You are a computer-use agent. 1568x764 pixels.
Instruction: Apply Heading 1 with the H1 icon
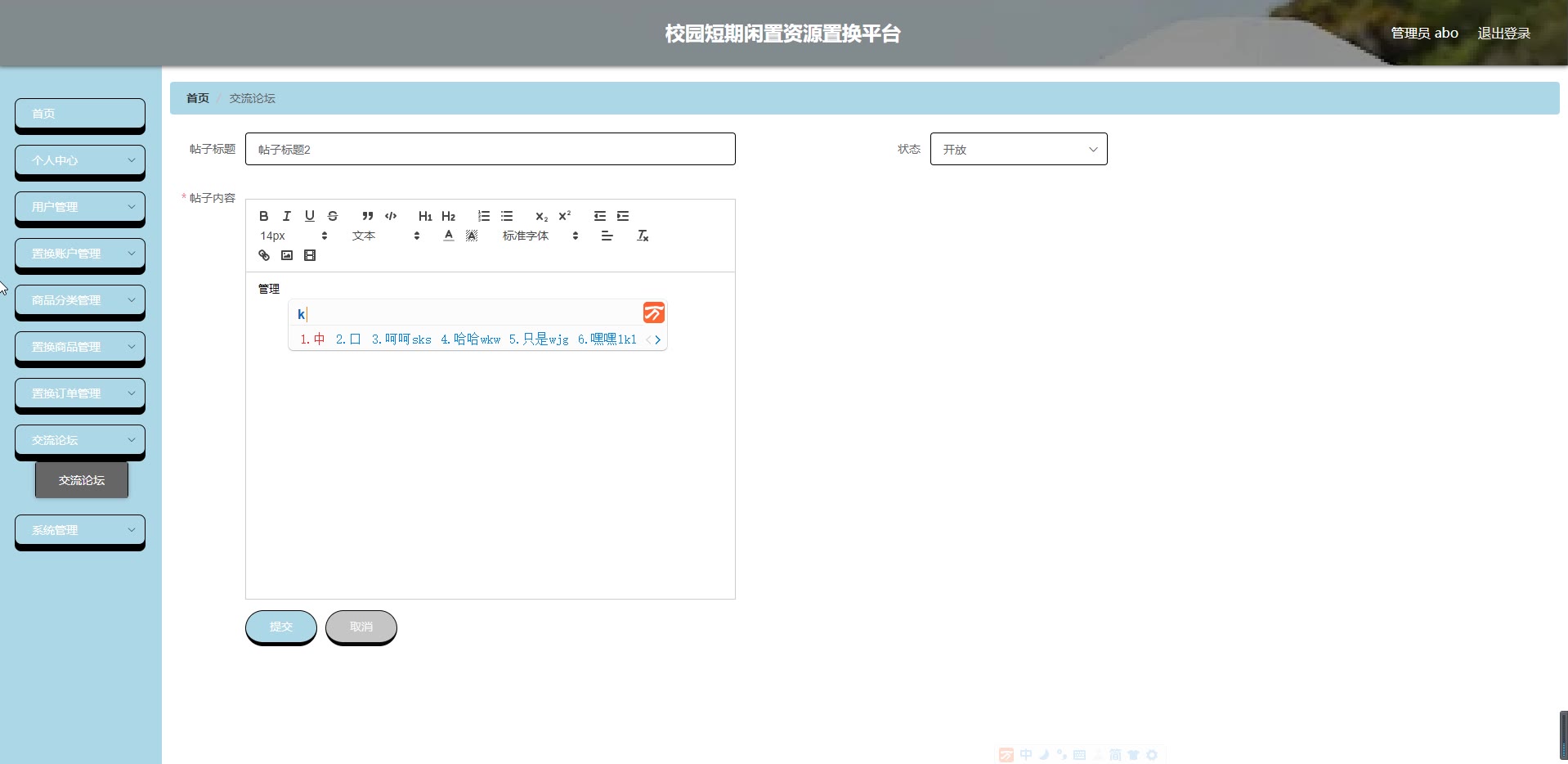(x=425, y=216)
